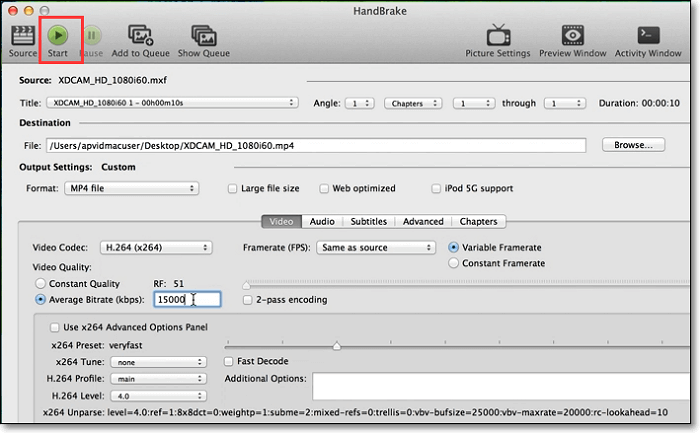Click the Browse... destination button

pos(632,145)
